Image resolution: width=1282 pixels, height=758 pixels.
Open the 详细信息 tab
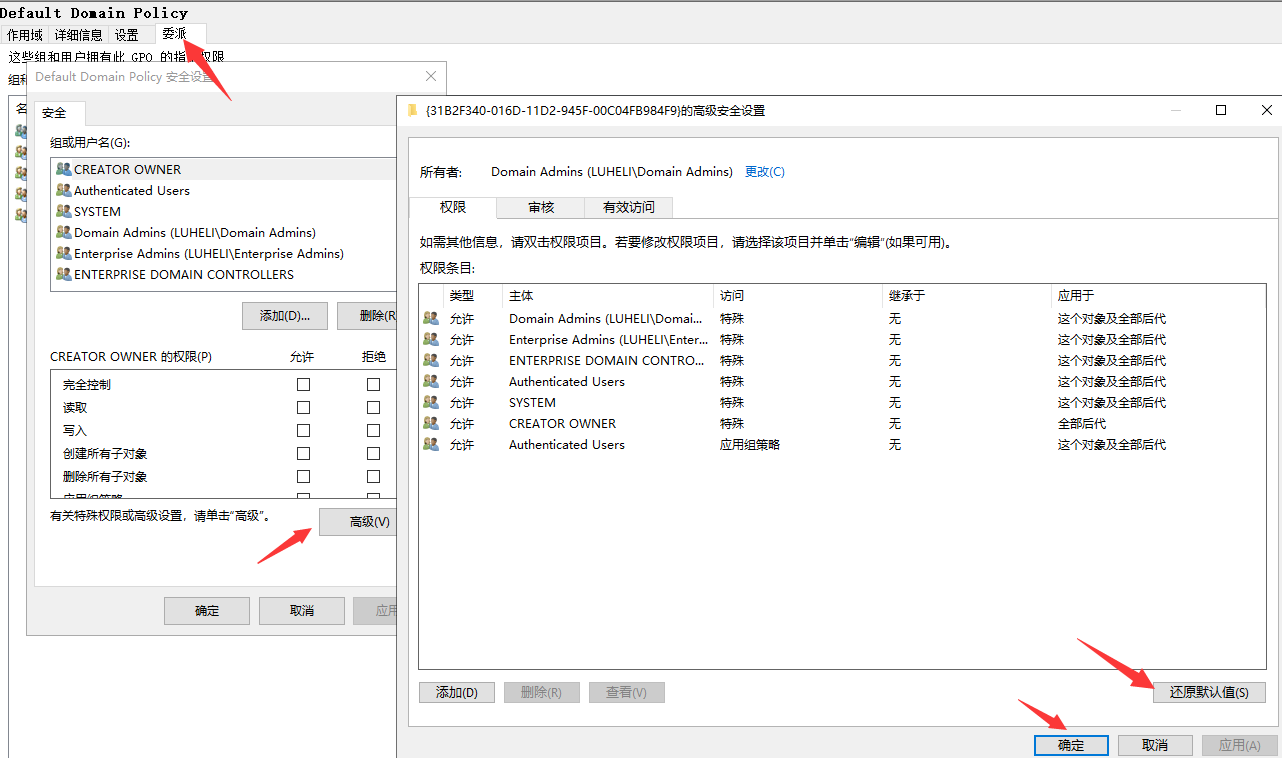click(78, 35)
